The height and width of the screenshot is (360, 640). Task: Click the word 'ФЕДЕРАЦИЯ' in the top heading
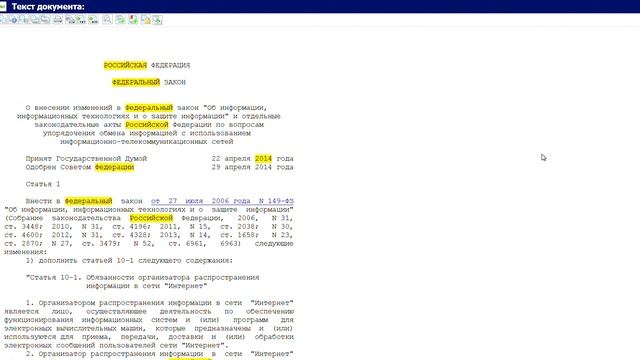point(171,65)
